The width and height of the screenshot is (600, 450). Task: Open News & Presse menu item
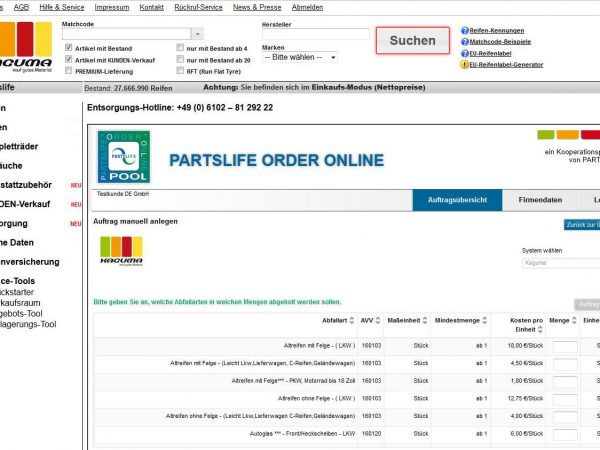tap(257, 7)
